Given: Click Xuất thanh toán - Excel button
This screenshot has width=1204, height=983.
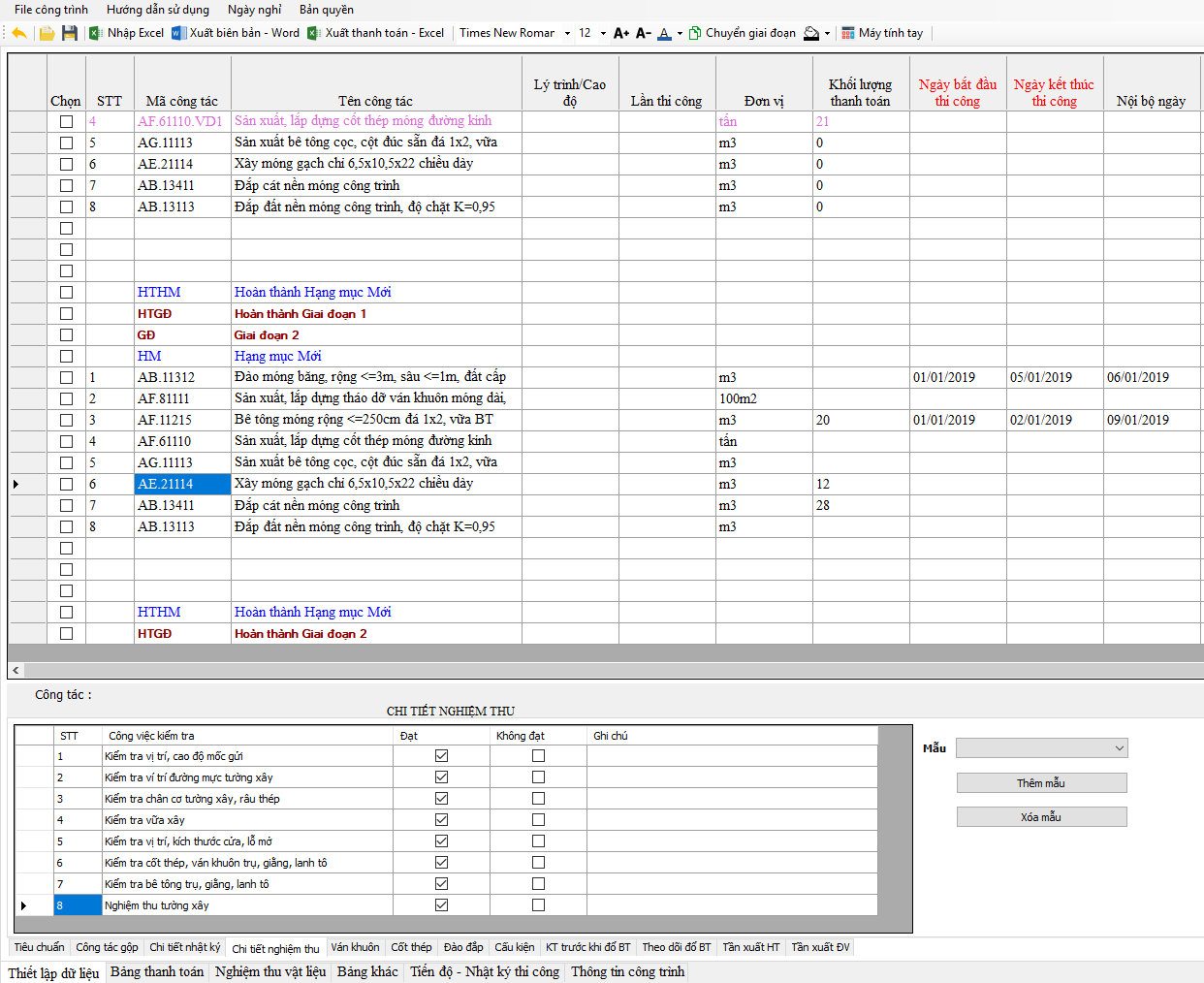Looking at the screenshot, I should [x=375, y=33].
